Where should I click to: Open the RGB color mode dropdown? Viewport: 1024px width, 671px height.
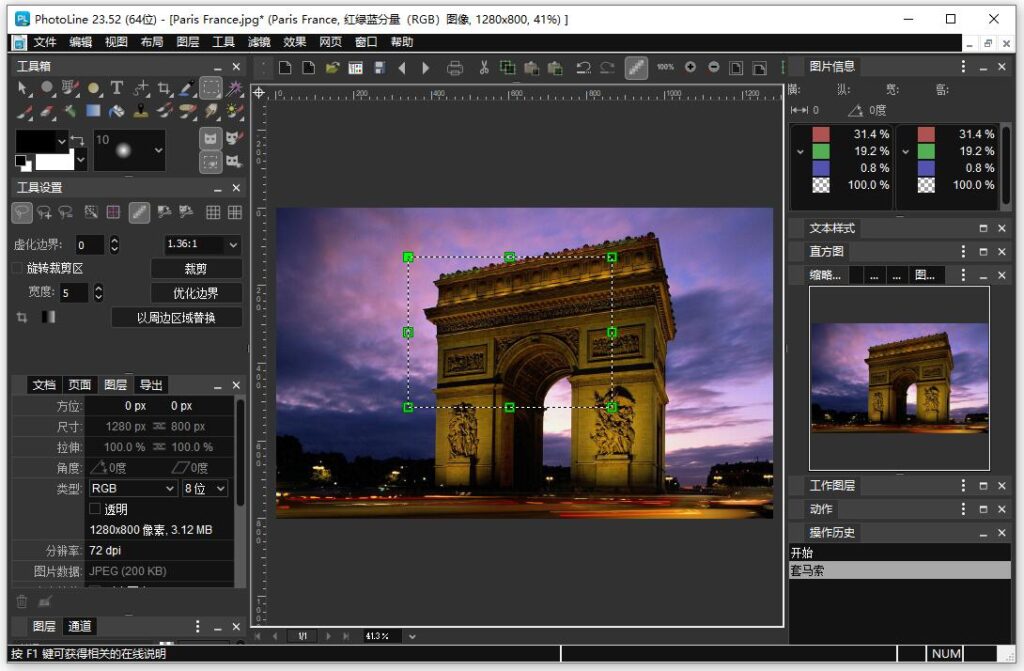point(132,488)
